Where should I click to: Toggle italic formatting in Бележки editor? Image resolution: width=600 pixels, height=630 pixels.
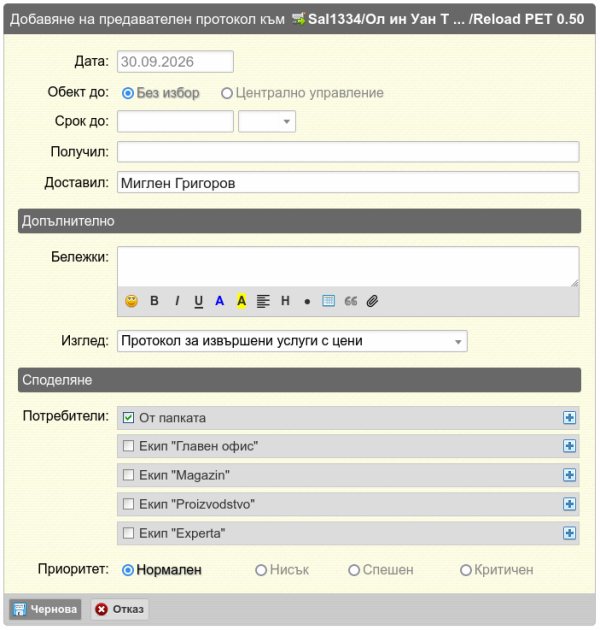click(x=177, y=301)
